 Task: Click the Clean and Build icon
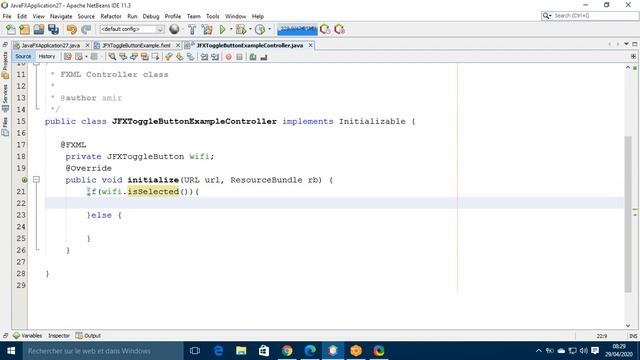coord(207,29)
